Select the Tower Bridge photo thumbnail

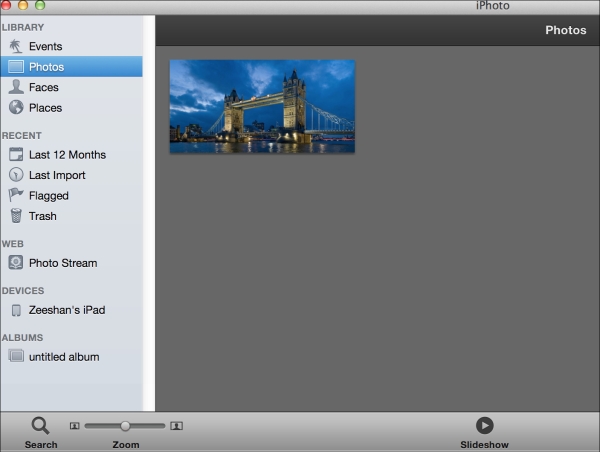pos(262,106)
